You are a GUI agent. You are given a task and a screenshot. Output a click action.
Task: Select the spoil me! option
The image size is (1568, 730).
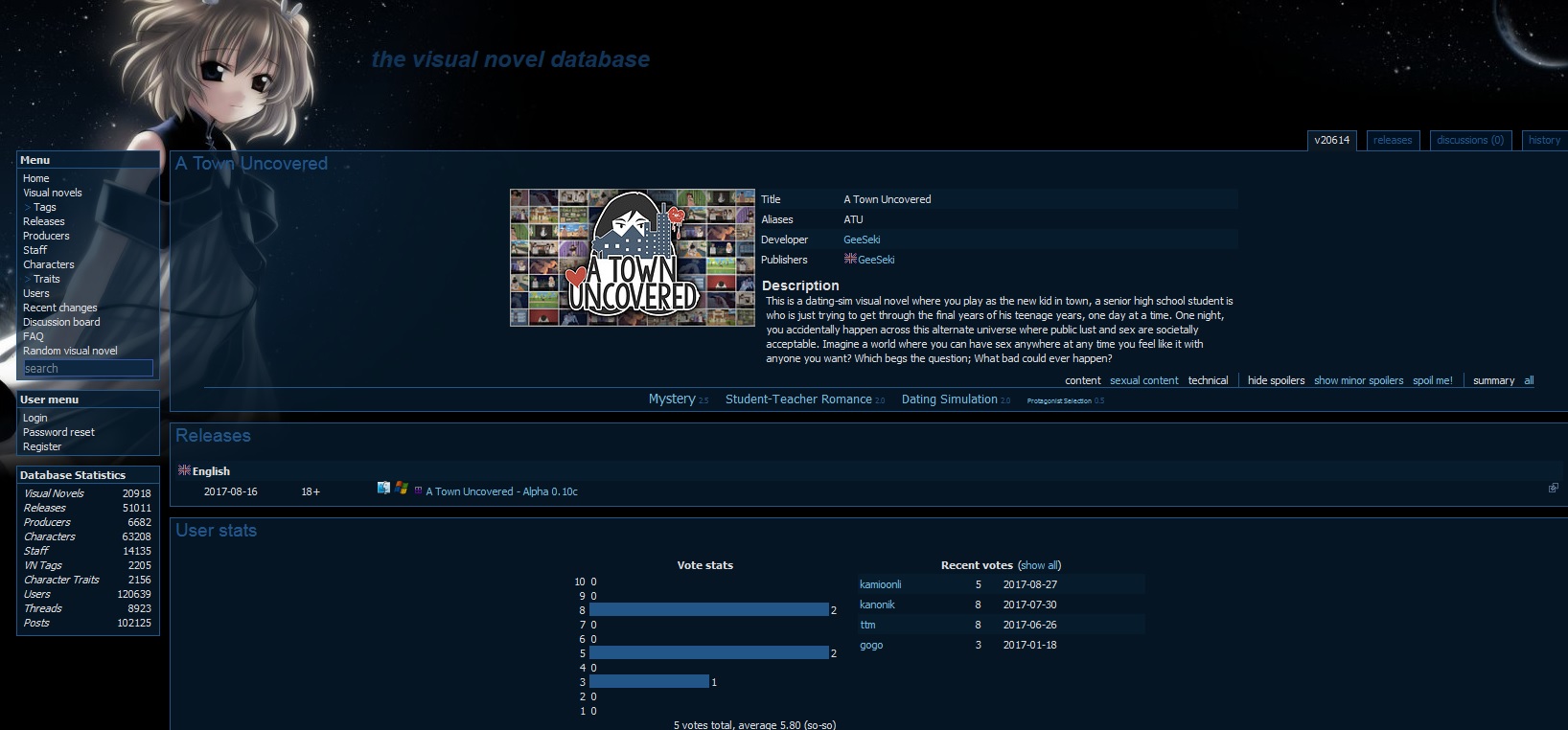(x=1432, y=380)
